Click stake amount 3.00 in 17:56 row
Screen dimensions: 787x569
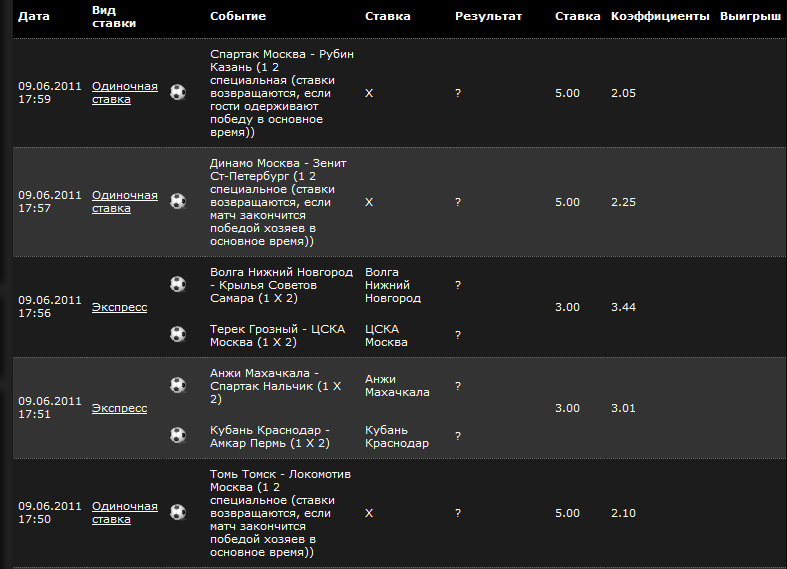coord(567,307)
